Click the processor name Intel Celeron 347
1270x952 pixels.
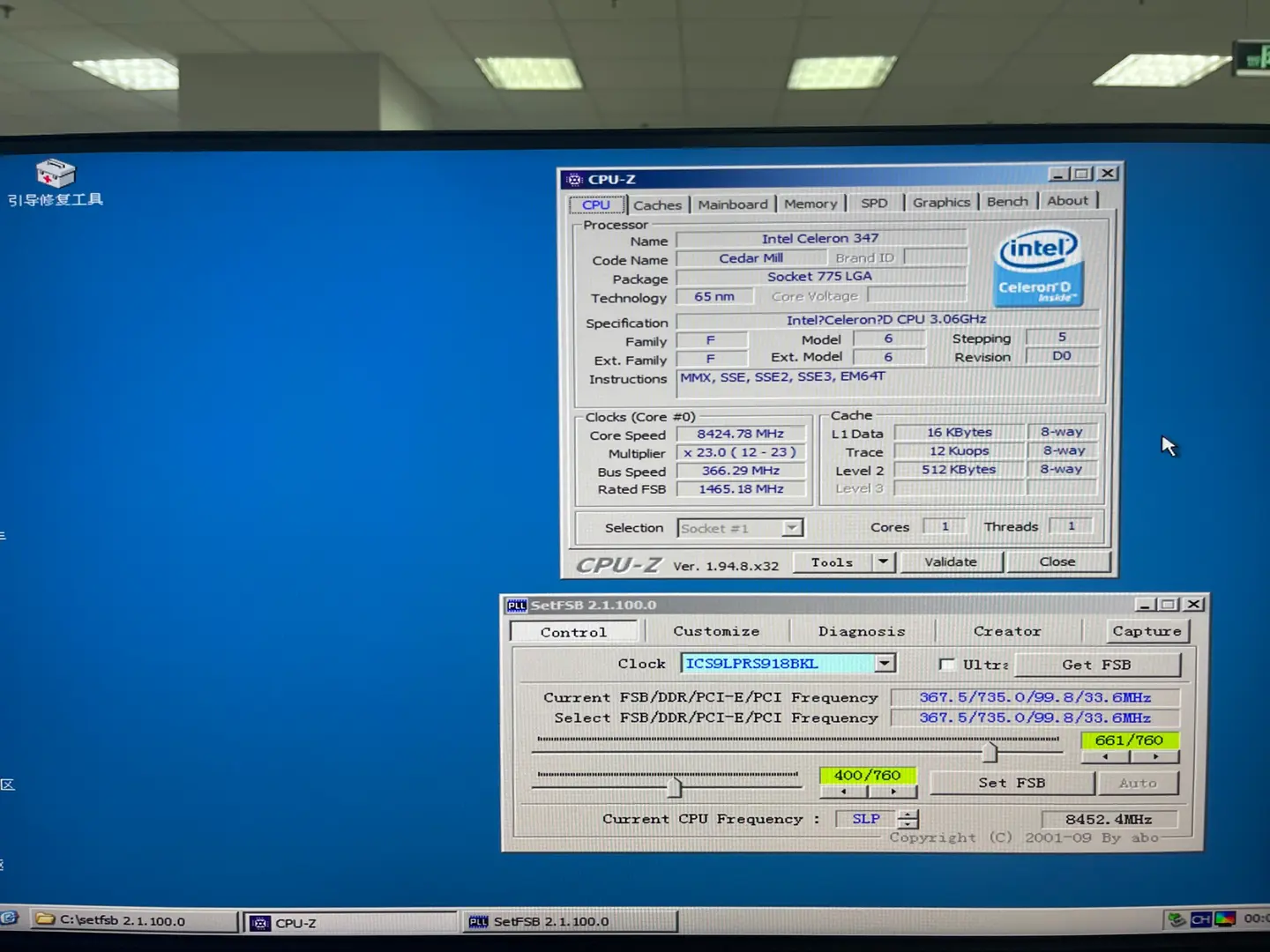click(820, 239)
